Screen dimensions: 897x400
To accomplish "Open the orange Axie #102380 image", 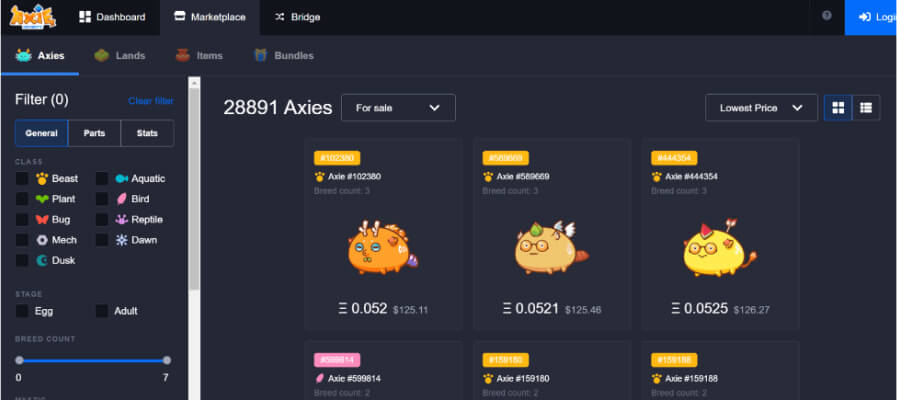I will [x=383, y=246].
